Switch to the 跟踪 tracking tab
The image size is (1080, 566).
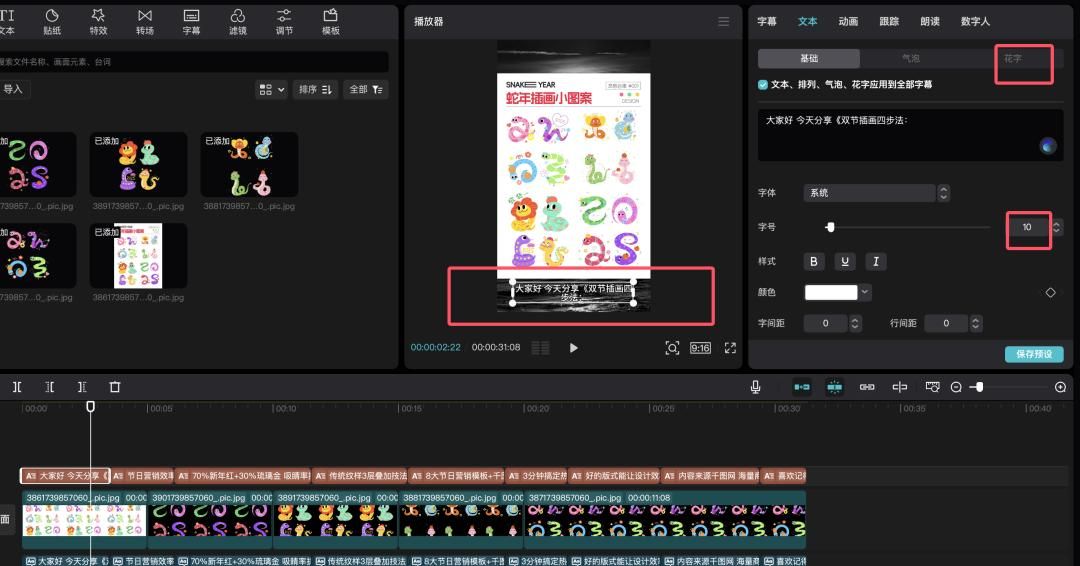889,21
